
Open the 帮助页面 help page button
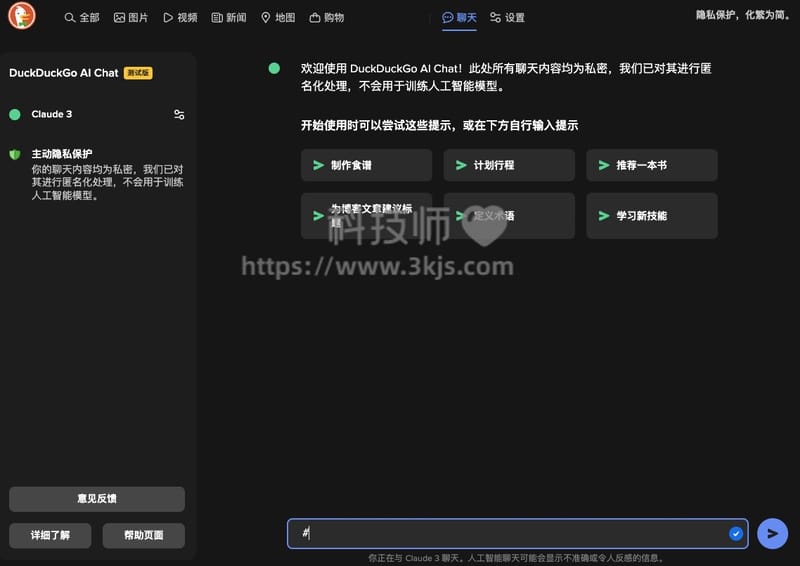point(144,535)
